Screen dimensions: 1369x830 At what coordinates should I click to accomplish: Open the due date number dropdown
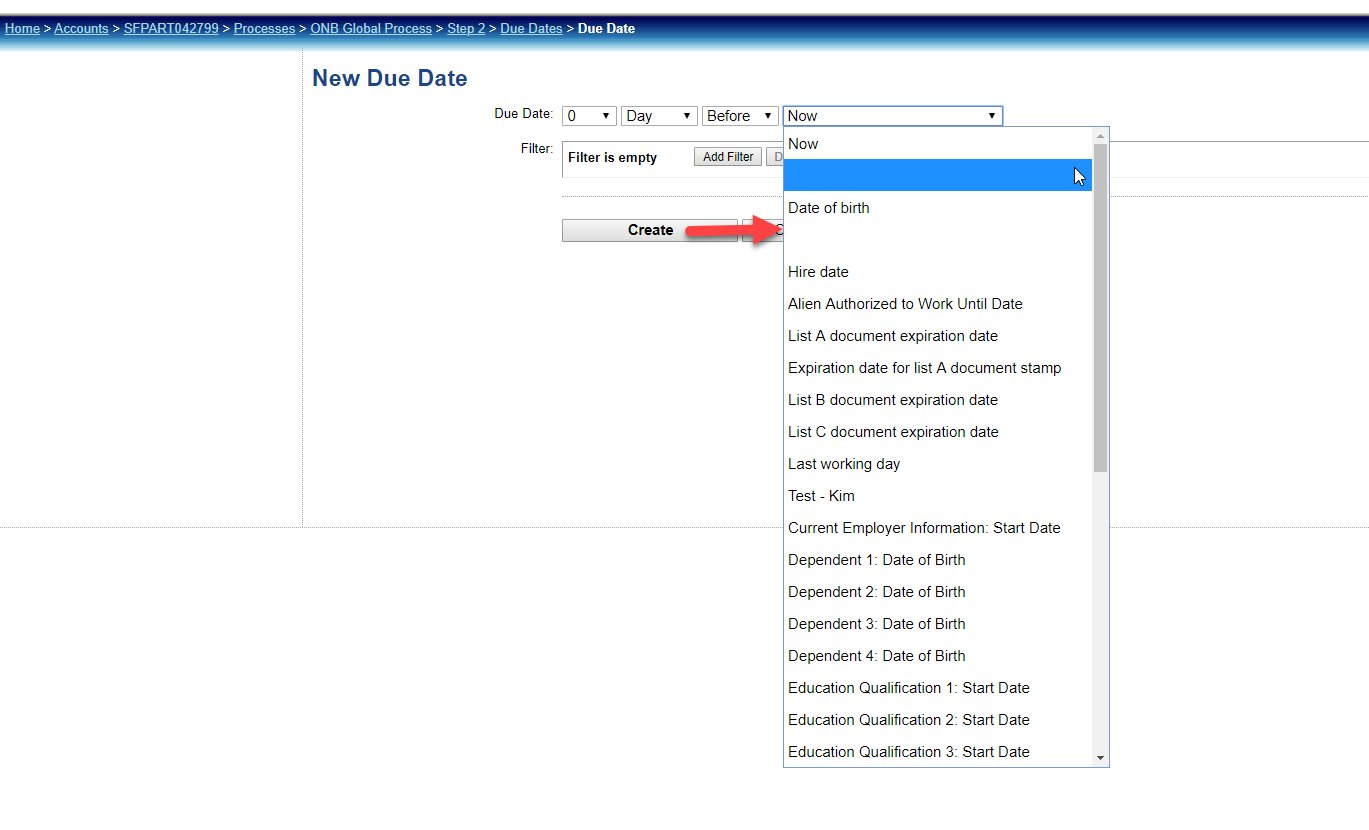click(x=589, y=116)
